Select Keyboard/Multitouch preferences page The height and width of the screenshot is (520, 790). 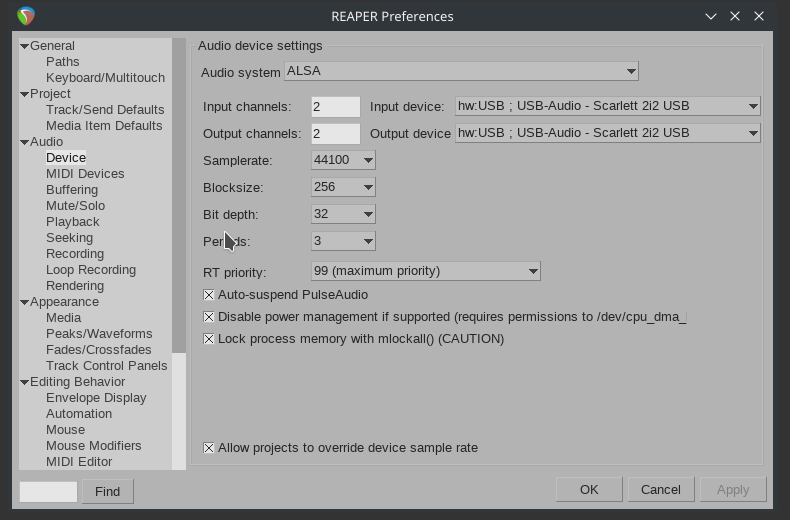[x=105, y=78]
